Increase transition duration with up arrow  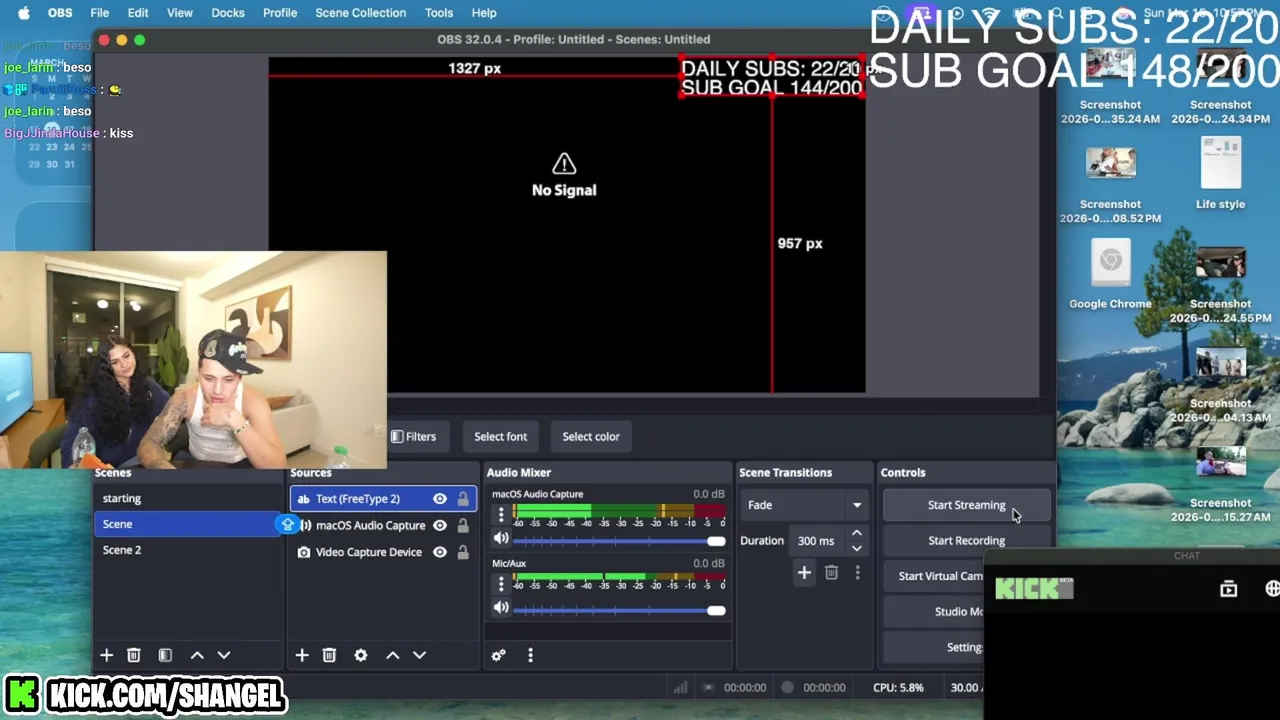tap(856, 534)
